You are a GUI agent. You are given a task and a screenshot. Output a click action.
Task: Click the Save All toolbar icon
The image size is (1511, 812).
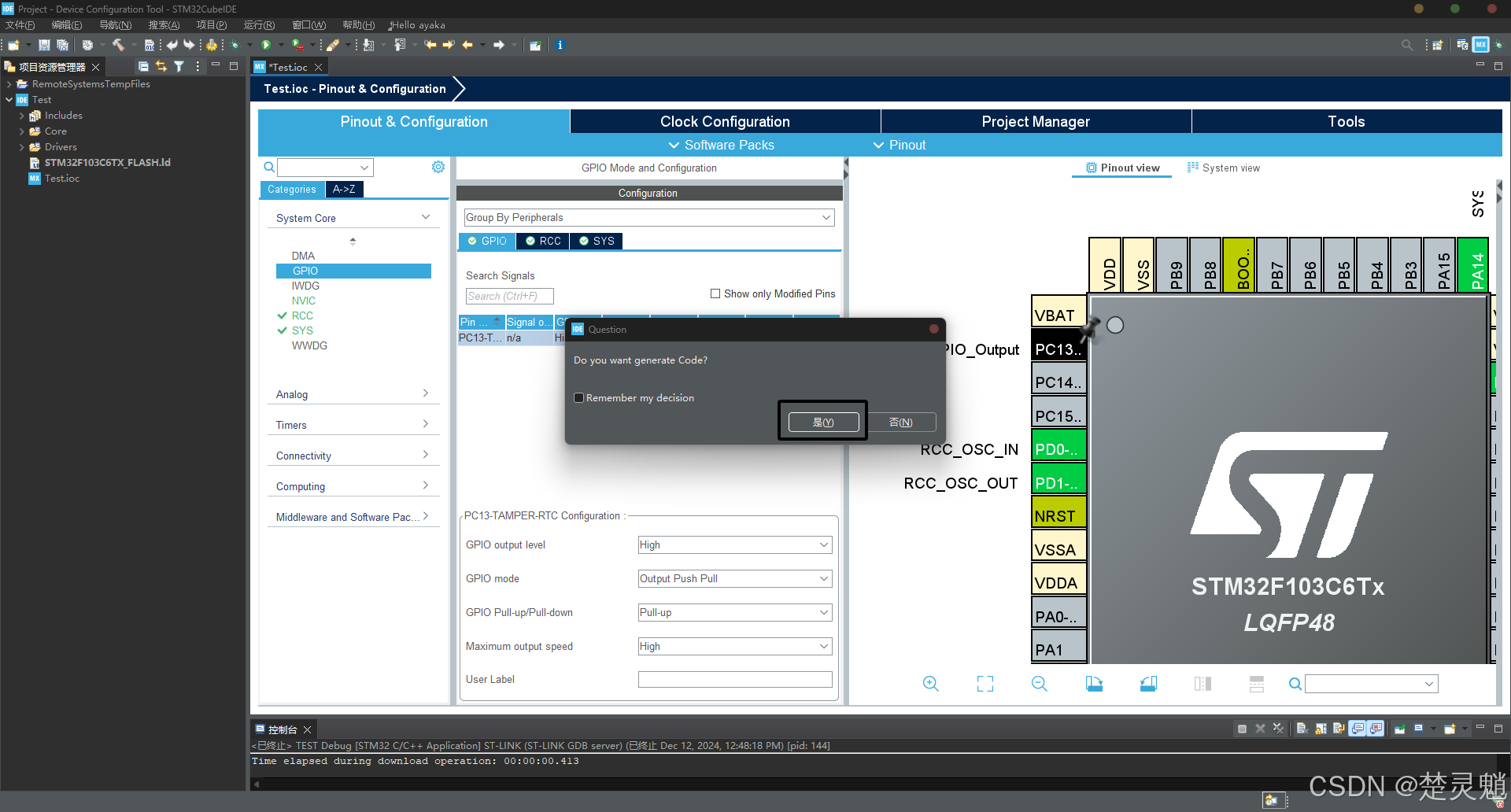coord(62,45)
